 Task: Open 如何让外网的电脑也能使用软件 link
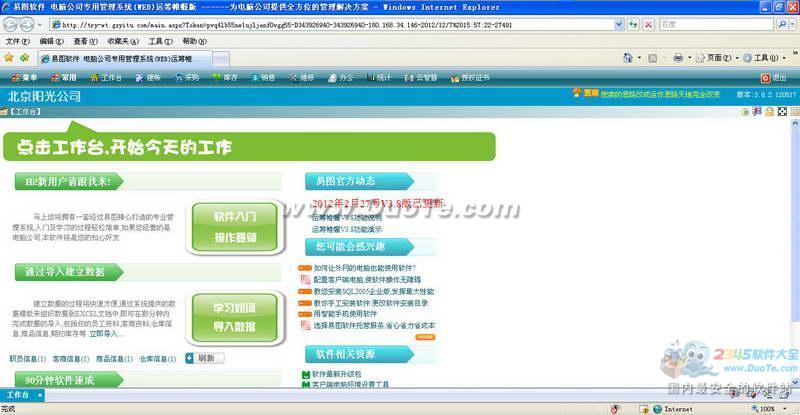point(365,268)
